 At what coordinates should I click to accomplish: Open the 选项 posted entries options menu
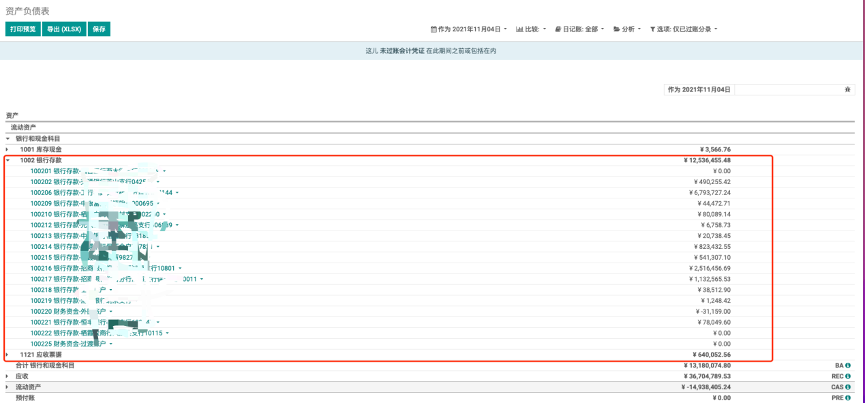point(684,29)
